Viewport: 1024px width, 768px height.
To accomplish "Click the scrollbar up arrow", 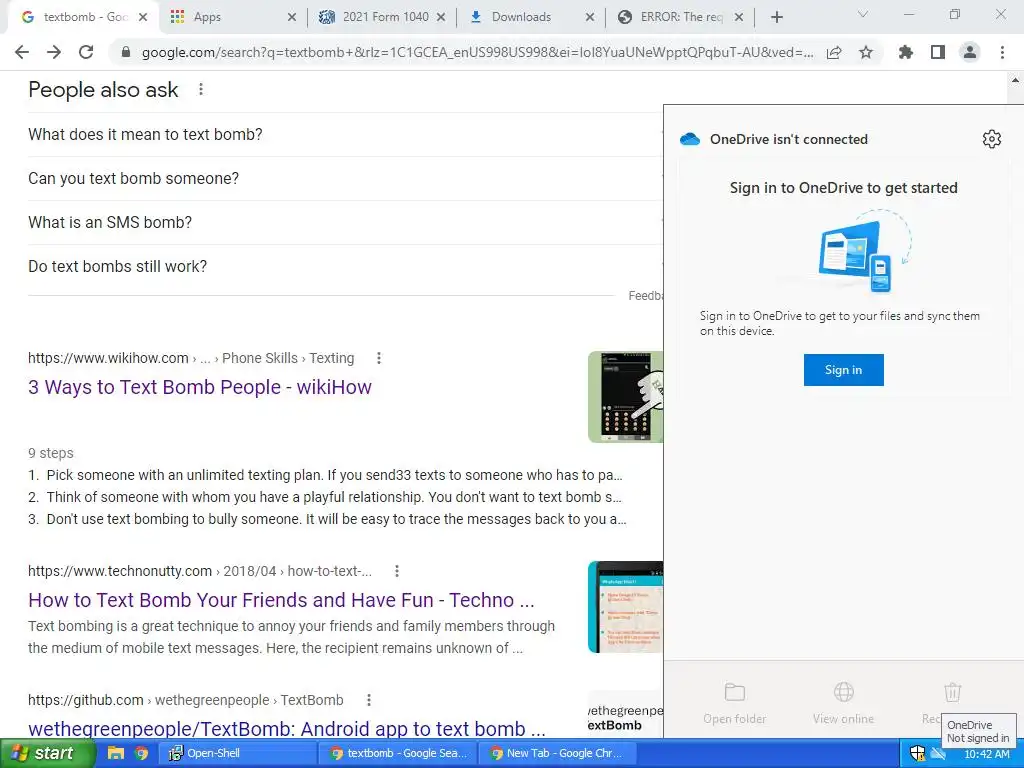I will (1015, 80).
